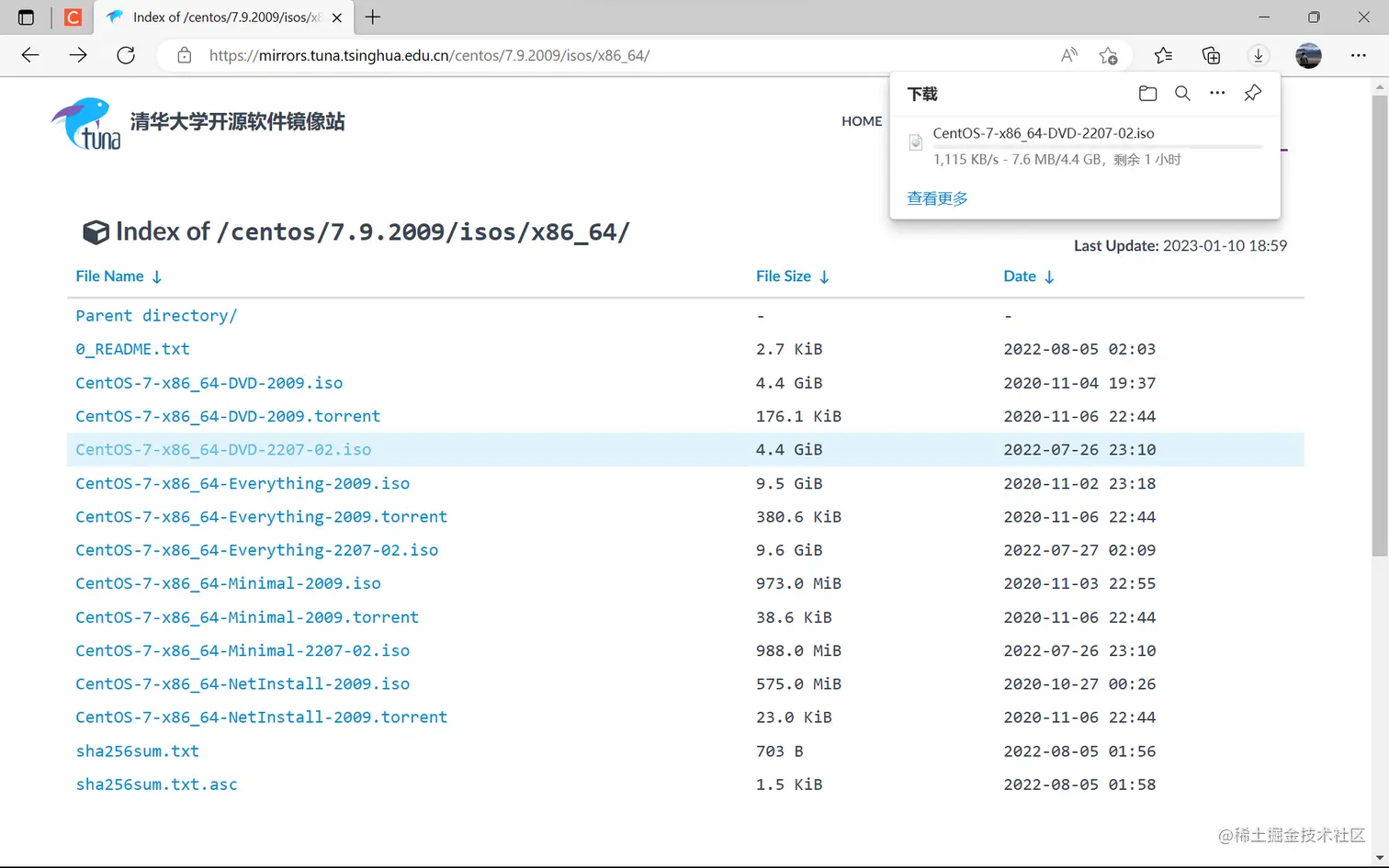Screen dimensions: 1389x868
Task: Open more options in downloads popup
Action: [x=1217, y=93]
